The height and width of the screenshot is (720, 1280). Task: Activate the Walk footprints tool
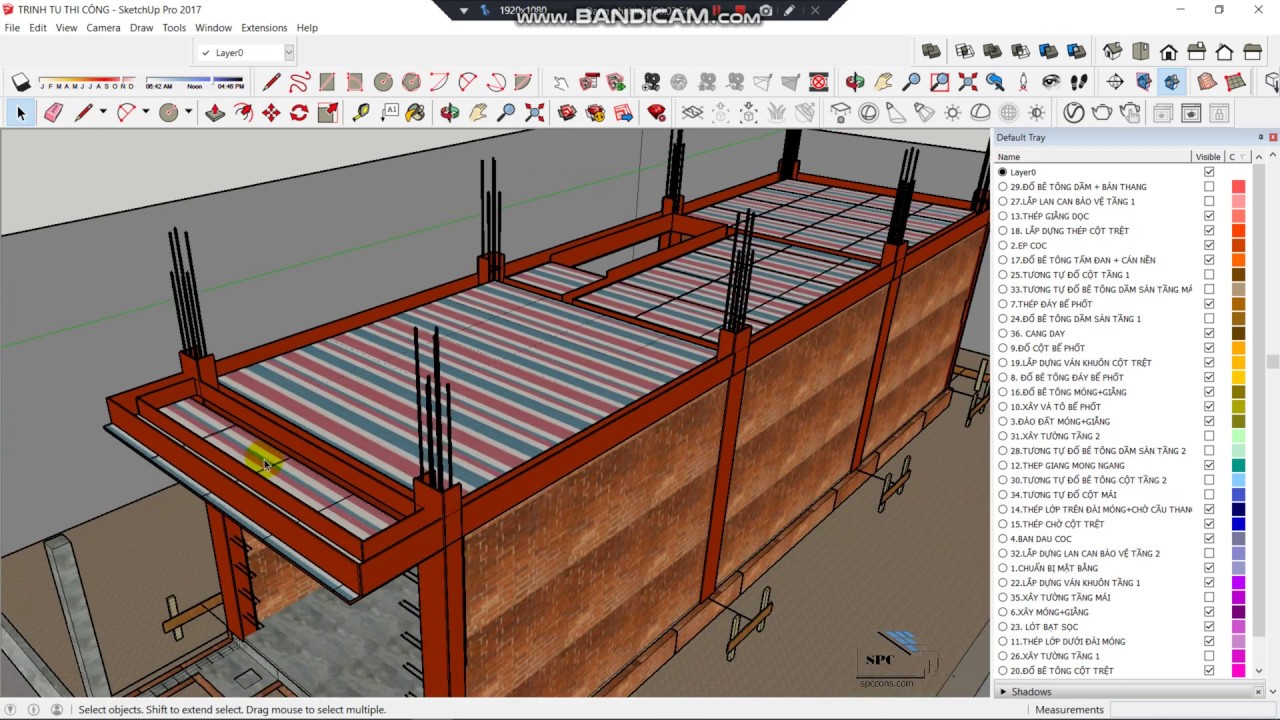(1078, 82)
